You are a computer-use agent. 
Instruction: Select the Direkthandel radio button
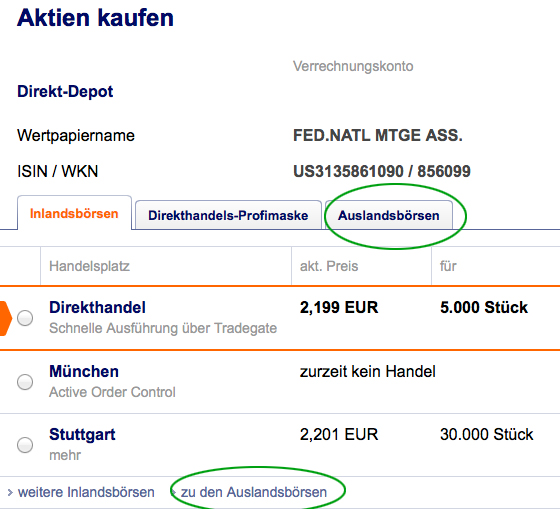25,318
